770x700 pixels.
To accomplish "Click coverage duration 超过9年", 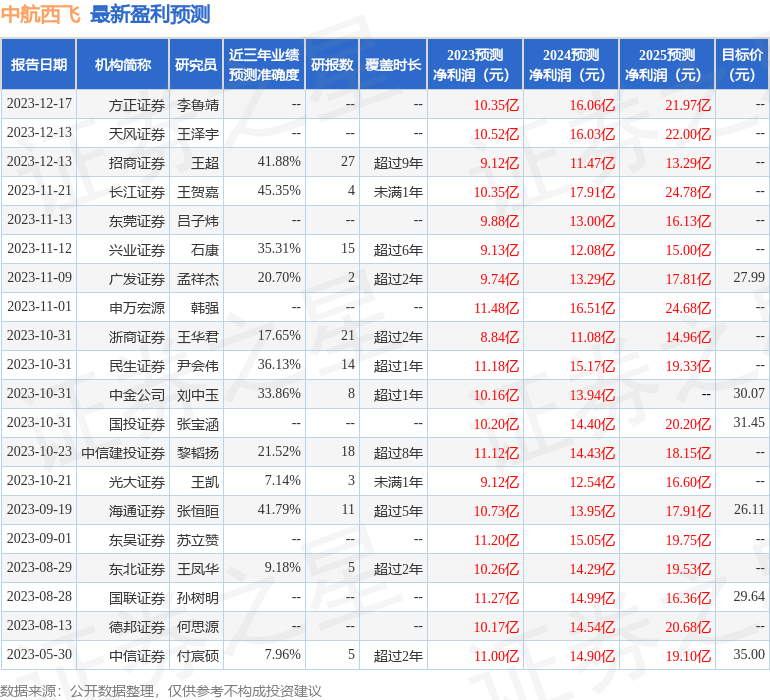I will click(398, 163).
